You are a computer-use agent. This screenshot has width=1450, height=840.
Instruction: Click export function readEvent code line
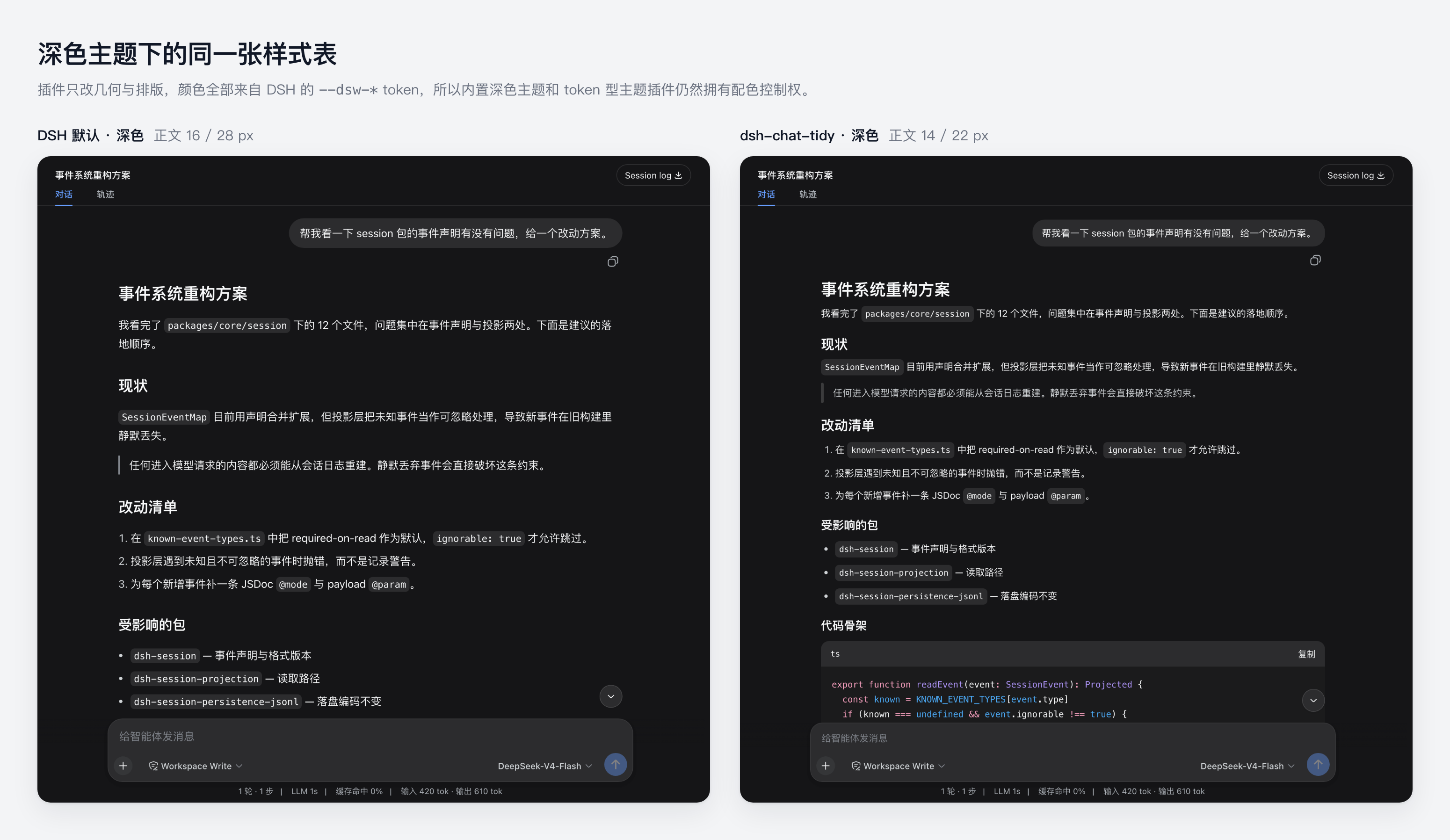coord(987,685)
